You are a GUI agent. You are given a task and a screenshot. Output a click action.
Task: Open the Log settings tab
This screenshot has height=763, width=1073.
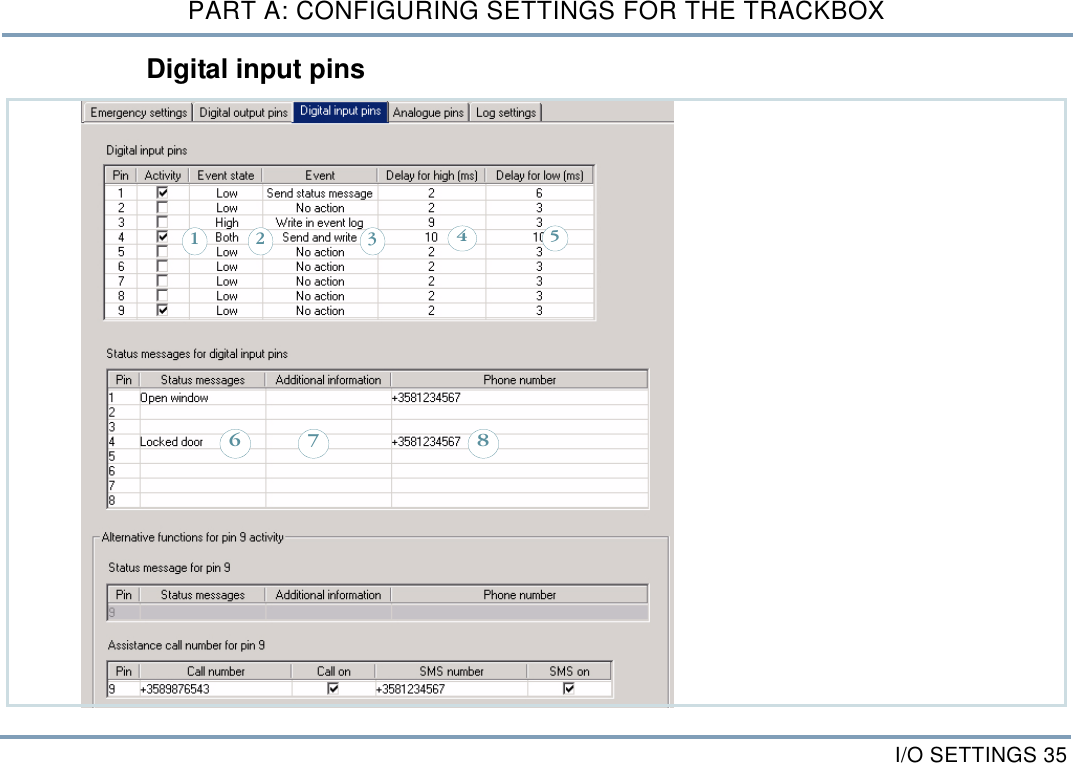(506, 112)
